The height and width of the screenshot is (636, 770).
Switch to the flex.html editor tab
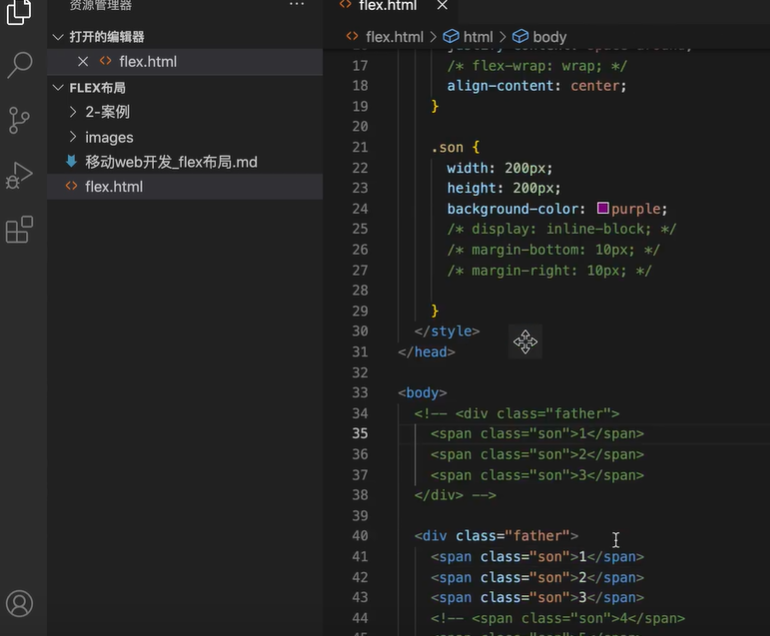point(387,6)
